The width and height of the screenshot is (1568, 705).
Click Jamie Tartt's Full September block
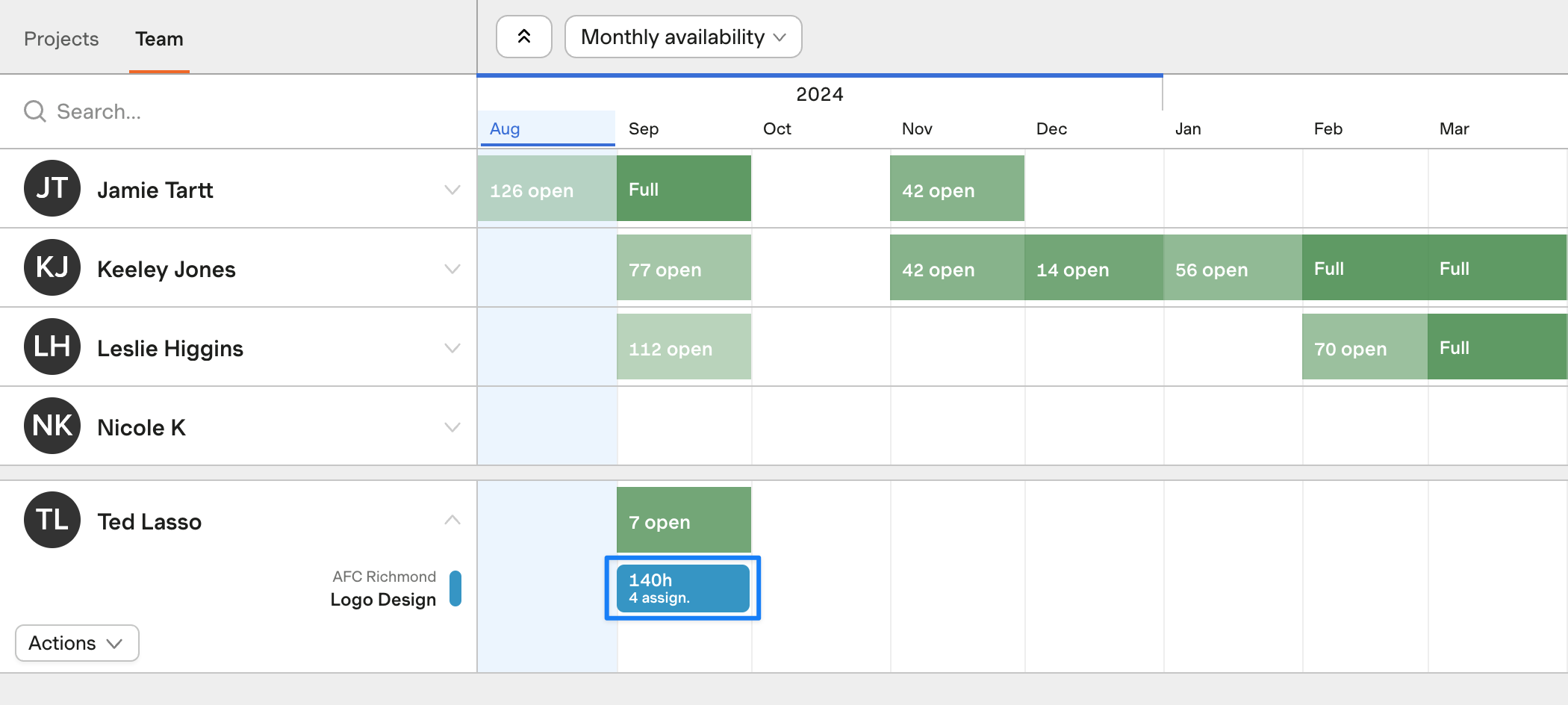click(684, 188)
